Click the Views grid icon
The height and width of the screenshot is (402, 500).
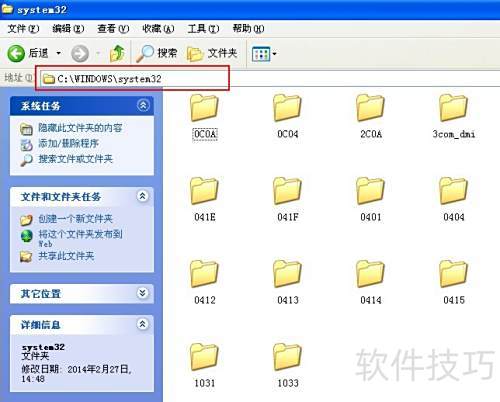[x=261, y=54]
